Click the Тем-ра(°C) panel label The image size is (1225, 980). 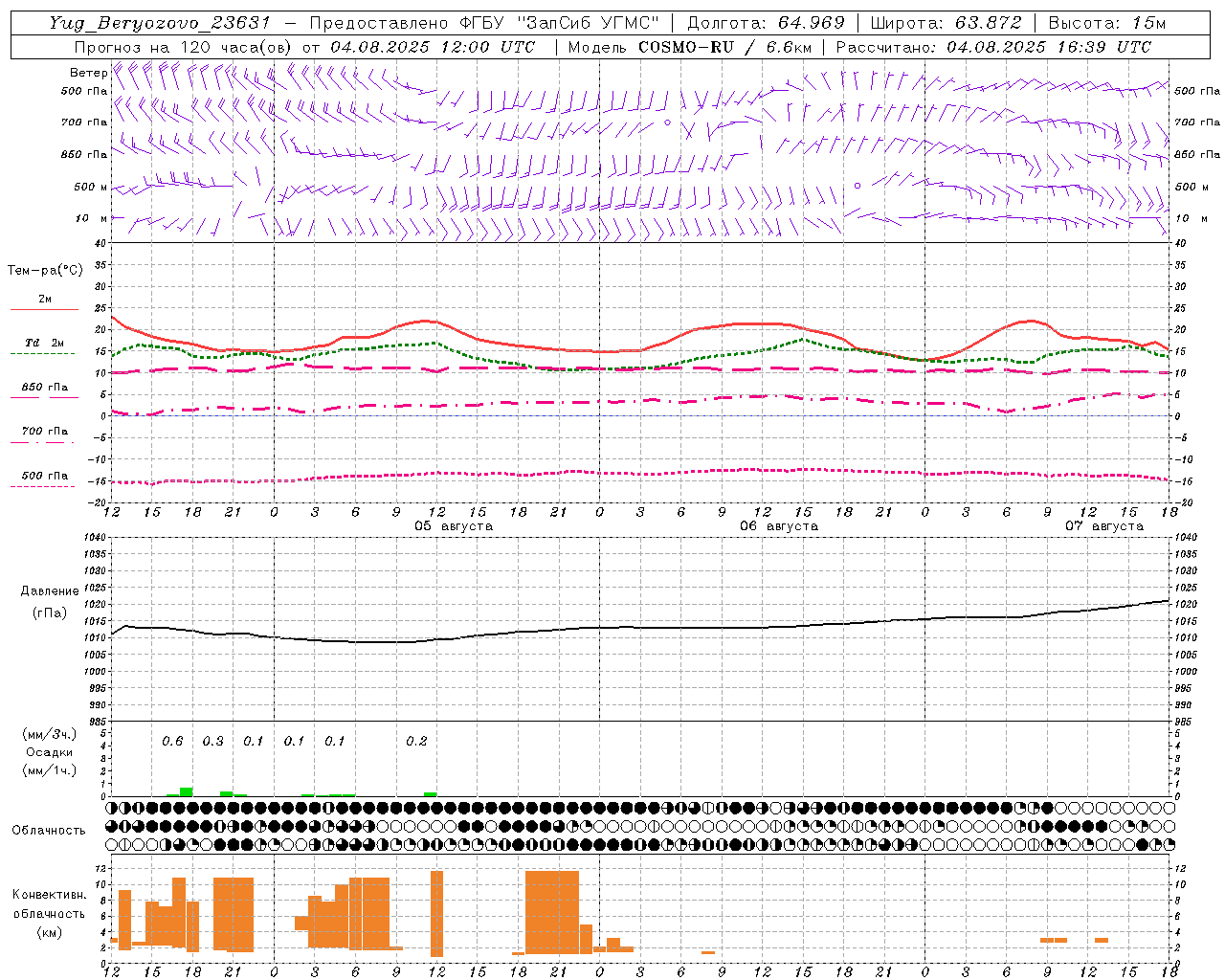45,271
